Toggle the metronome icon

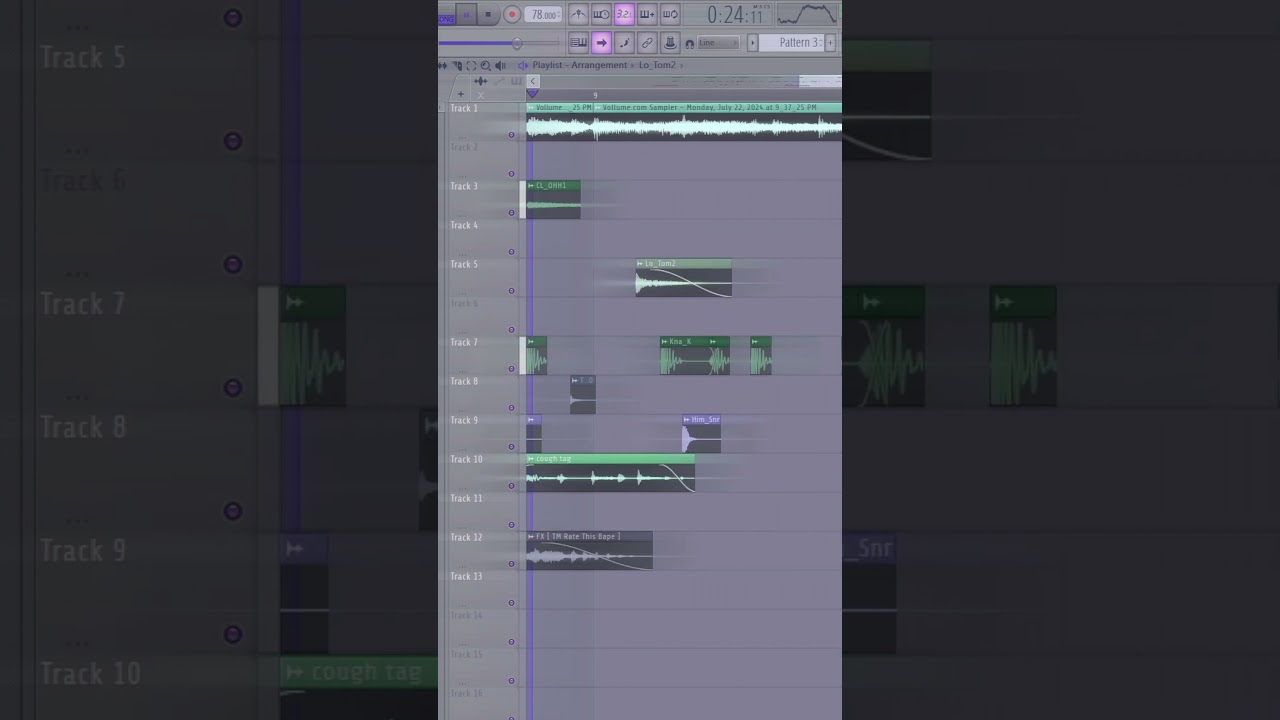578,14
